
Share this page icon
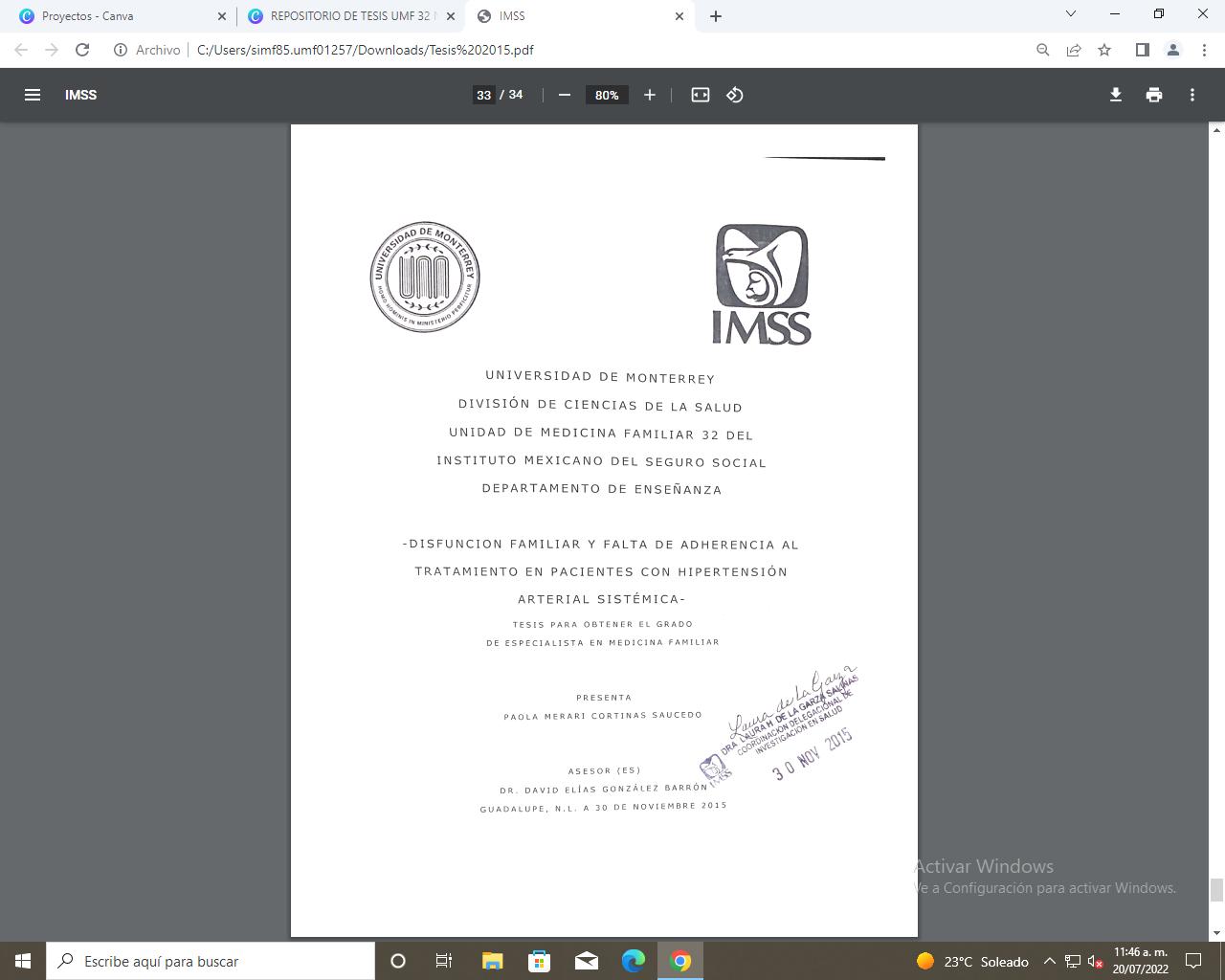click(1074, 50)
